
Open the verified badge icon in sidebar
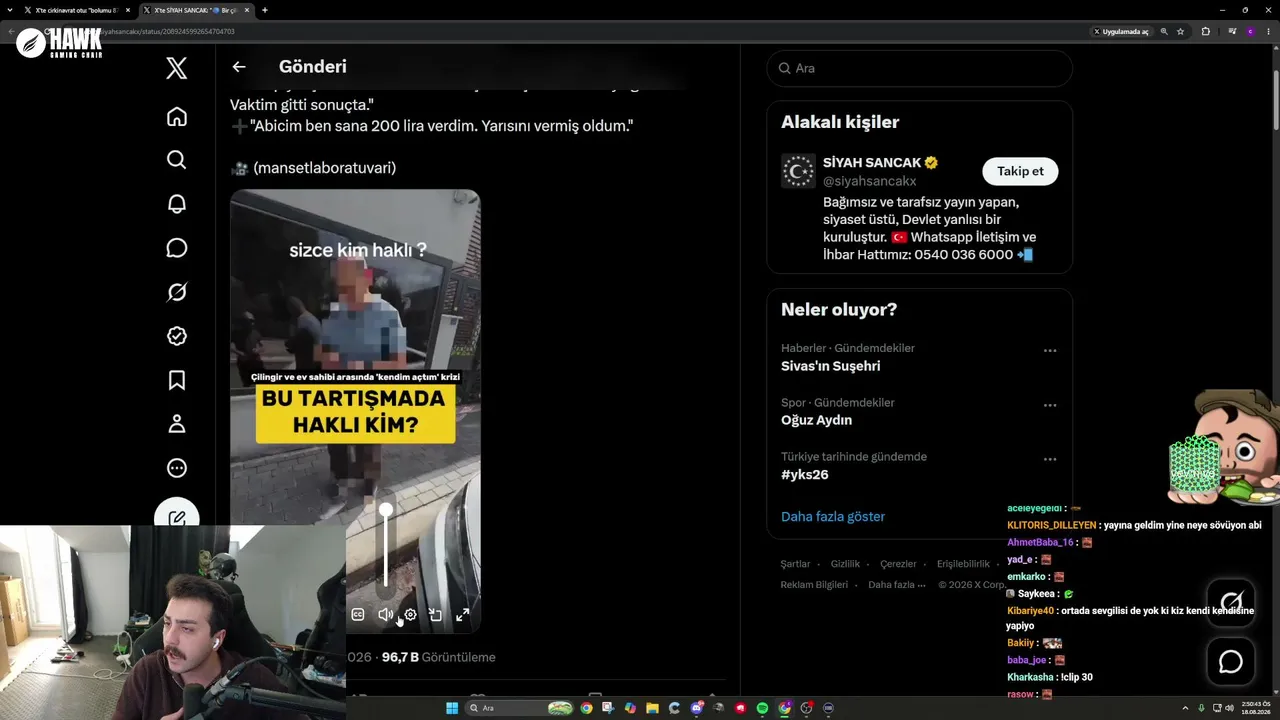pos(177,336)
